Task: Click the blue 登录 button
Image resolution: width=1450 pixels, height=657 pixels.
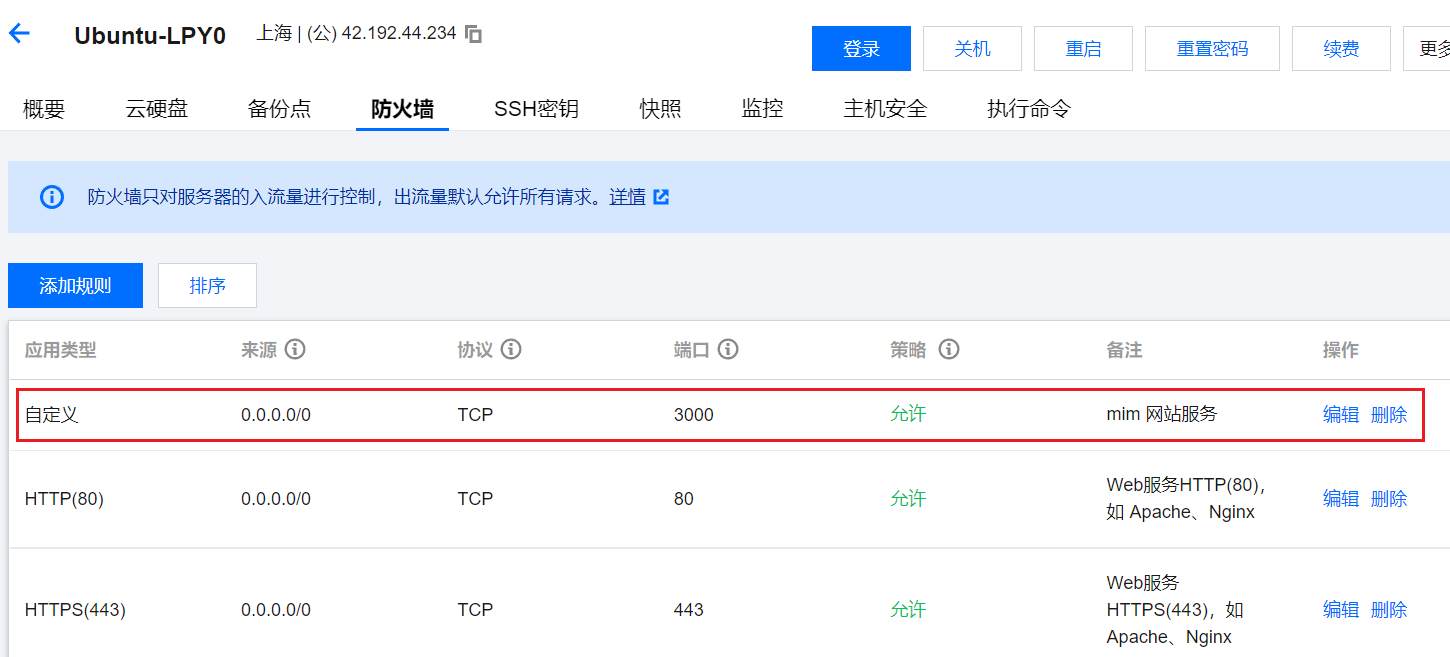Action: [861, 49]
